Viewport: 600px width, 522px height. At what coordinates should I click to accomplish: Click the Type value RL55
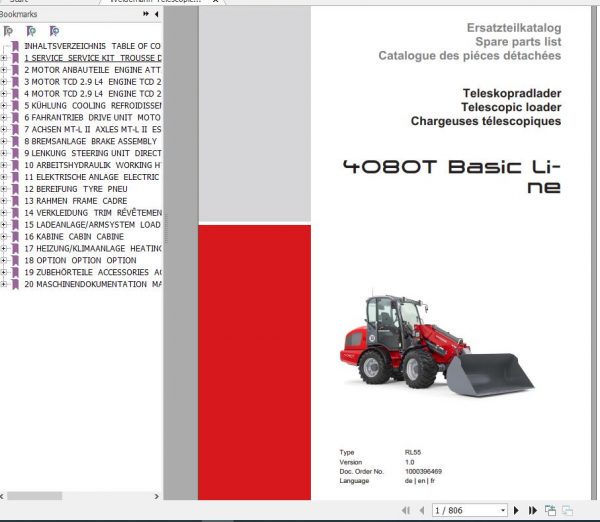[413, 452]
